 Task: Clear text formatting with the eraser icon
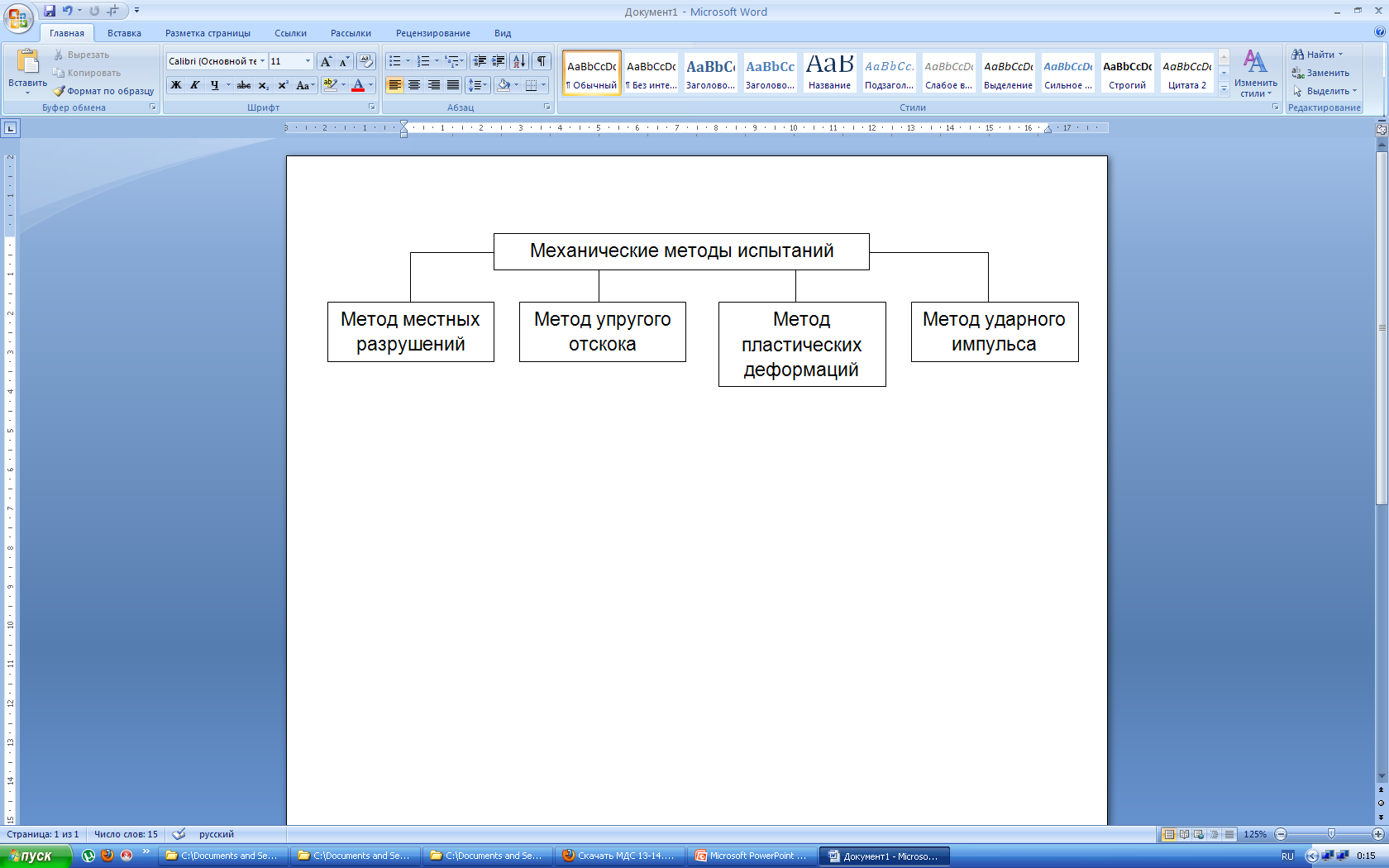click(x=366, y=61)
